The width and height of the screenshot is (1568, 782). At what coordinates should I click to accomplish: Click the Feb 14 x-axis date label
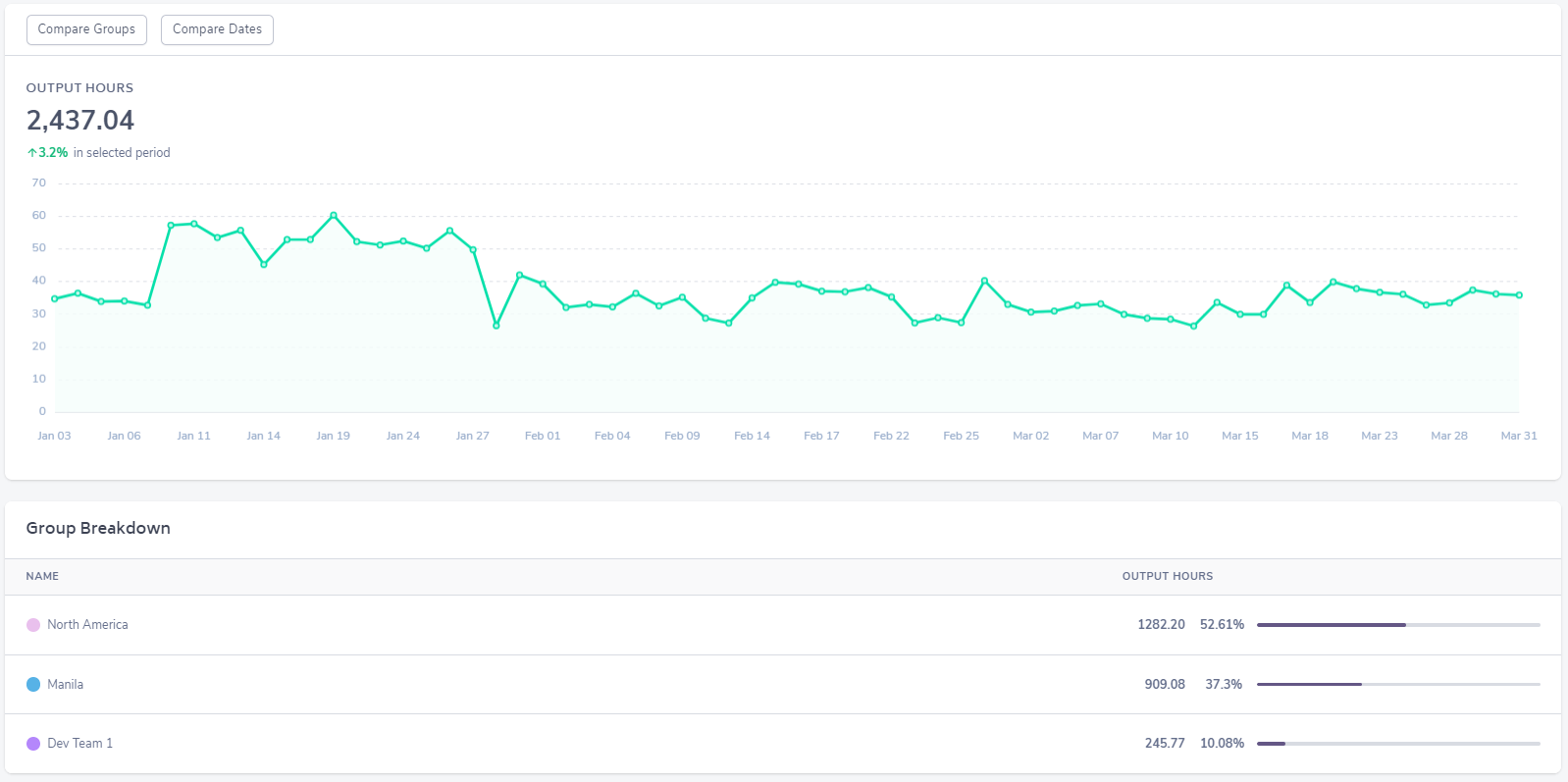click(x=752, y=436)
